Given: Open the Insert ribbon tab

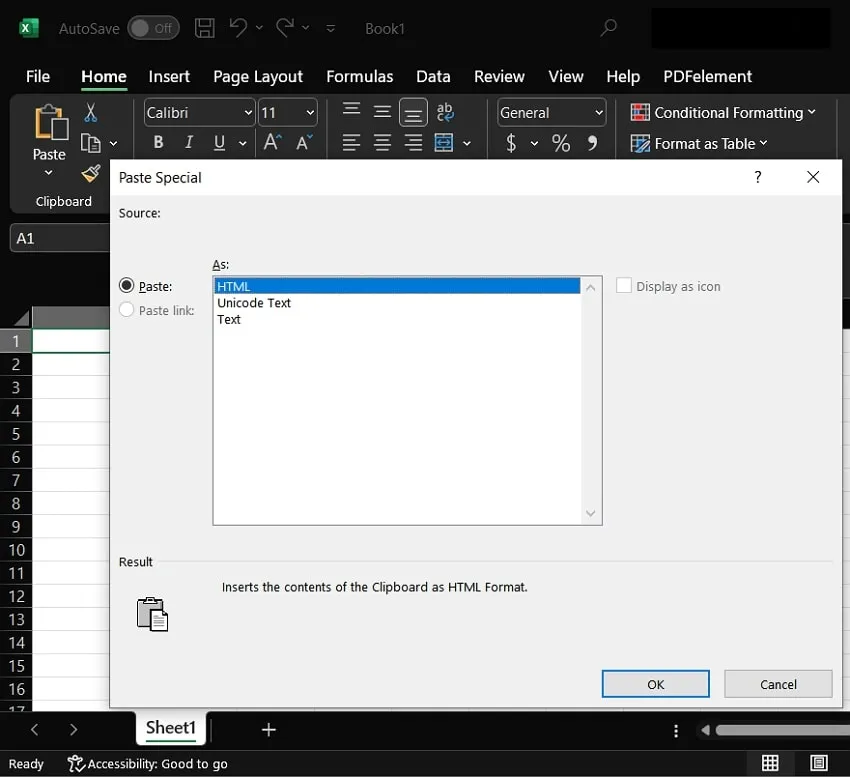Looking at the screenshot, I should coord(169,76).
